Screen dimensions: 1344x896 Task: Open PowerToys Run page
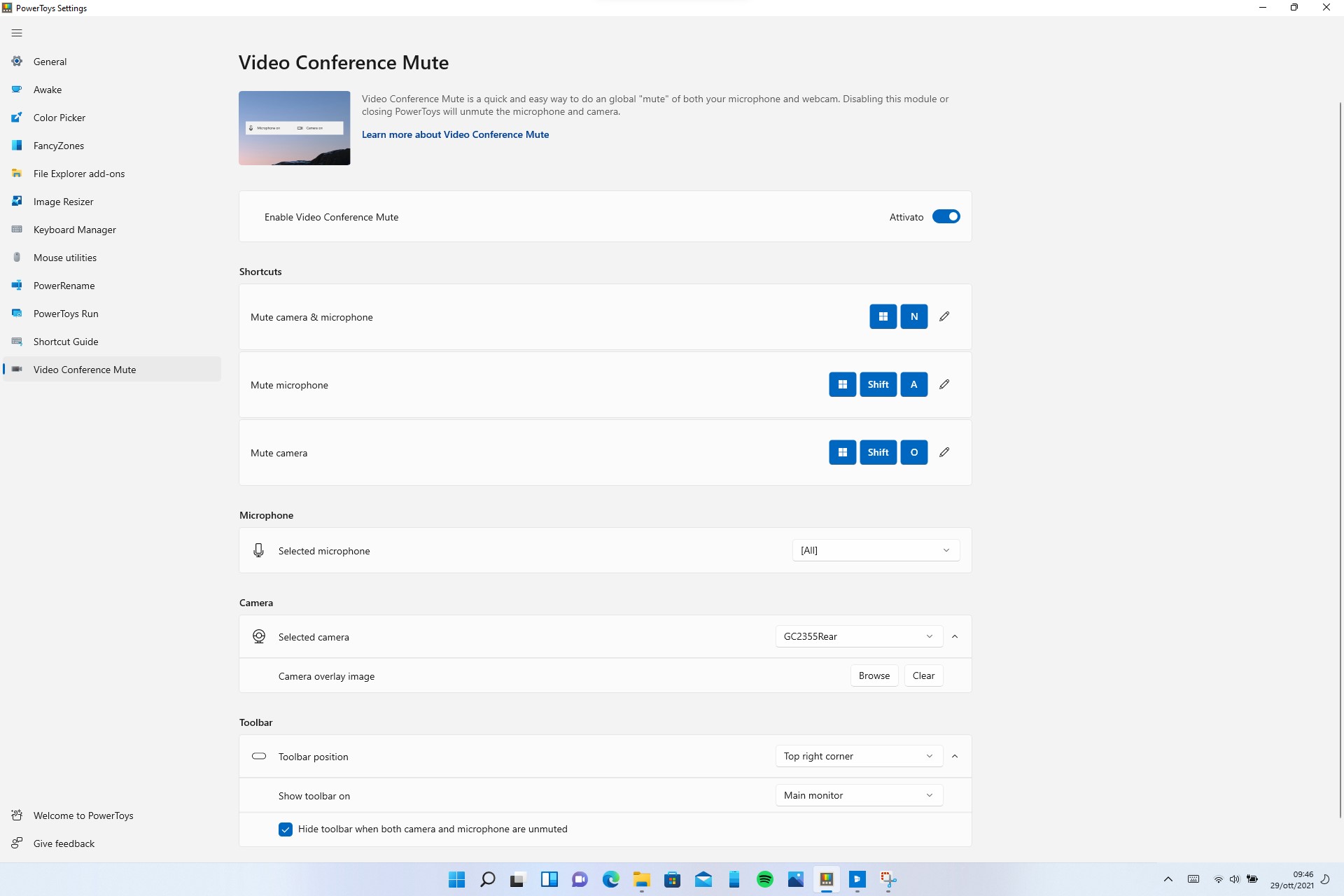tap(112, 314)
